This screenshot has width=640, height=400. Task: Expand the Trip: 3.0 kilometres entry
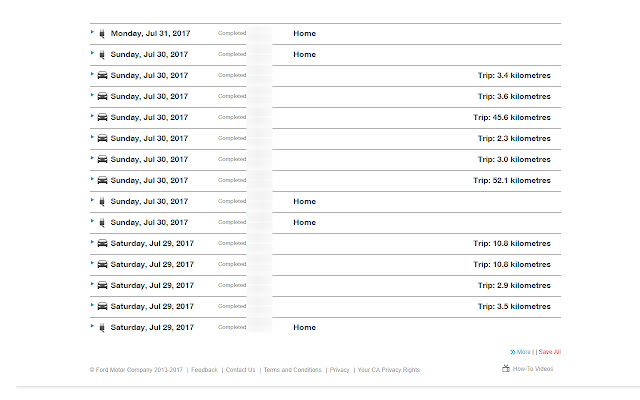[92, 158]
